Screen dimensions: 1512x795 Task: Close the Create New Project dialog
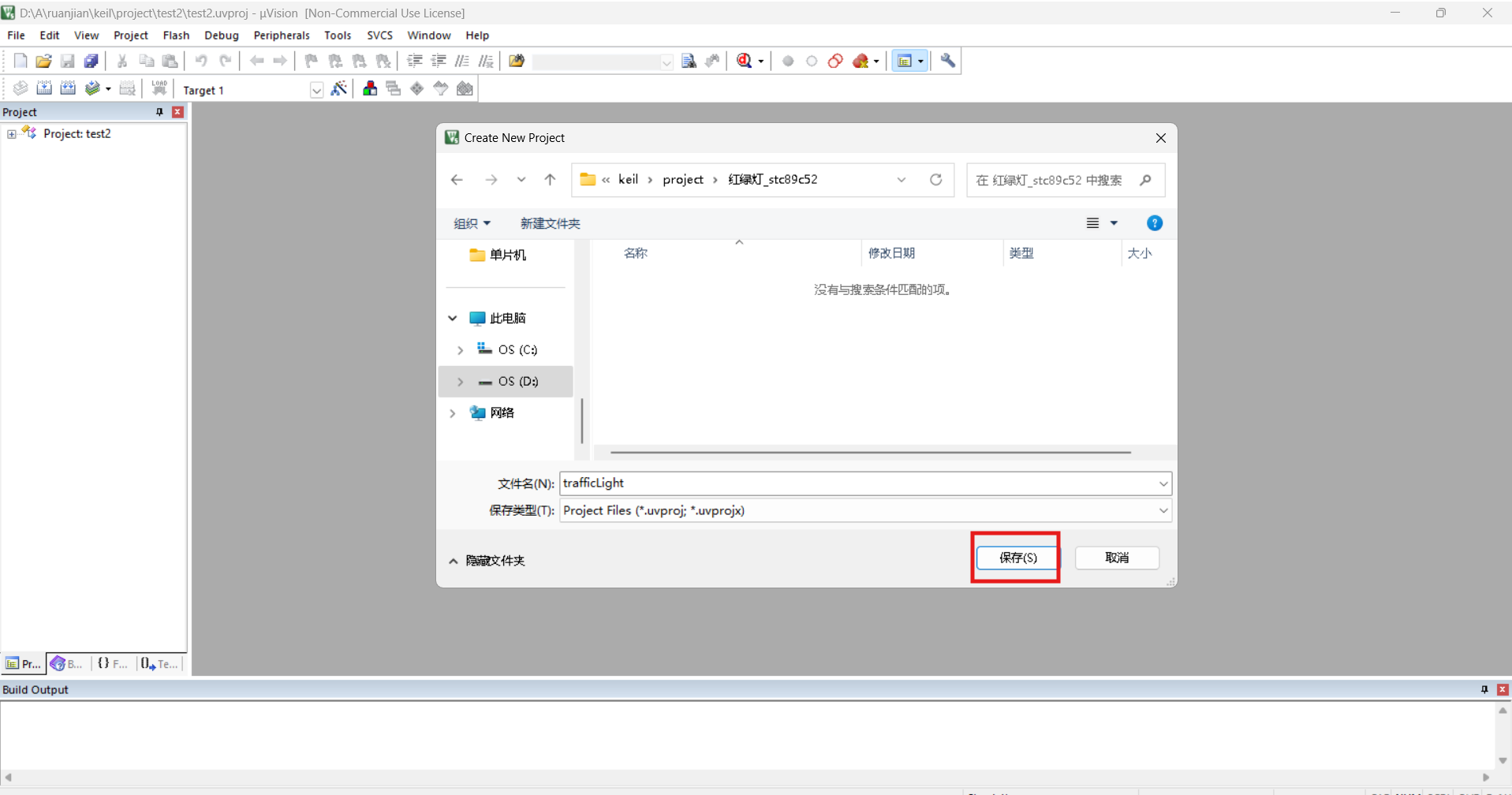1160,138
